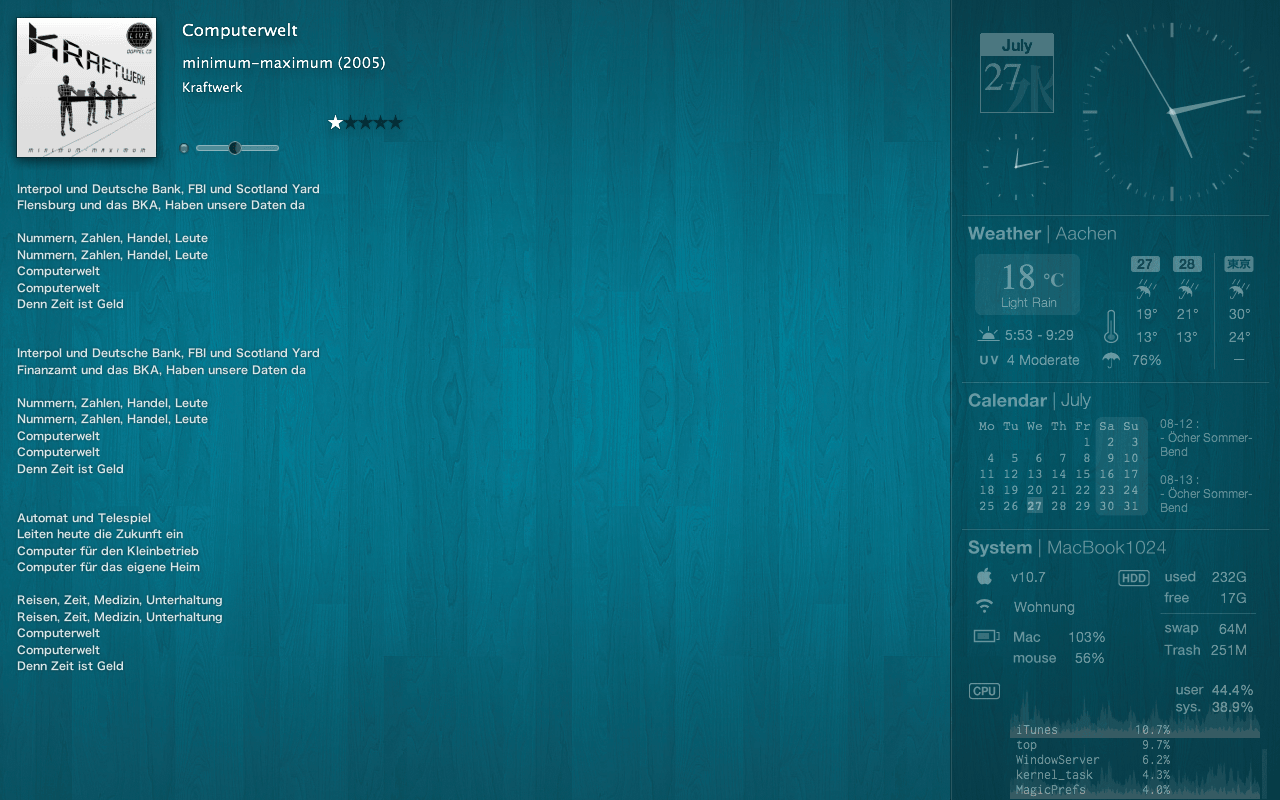1280x800 pixels.
Task: Rate the song three stars
Action: coord(365,122)
